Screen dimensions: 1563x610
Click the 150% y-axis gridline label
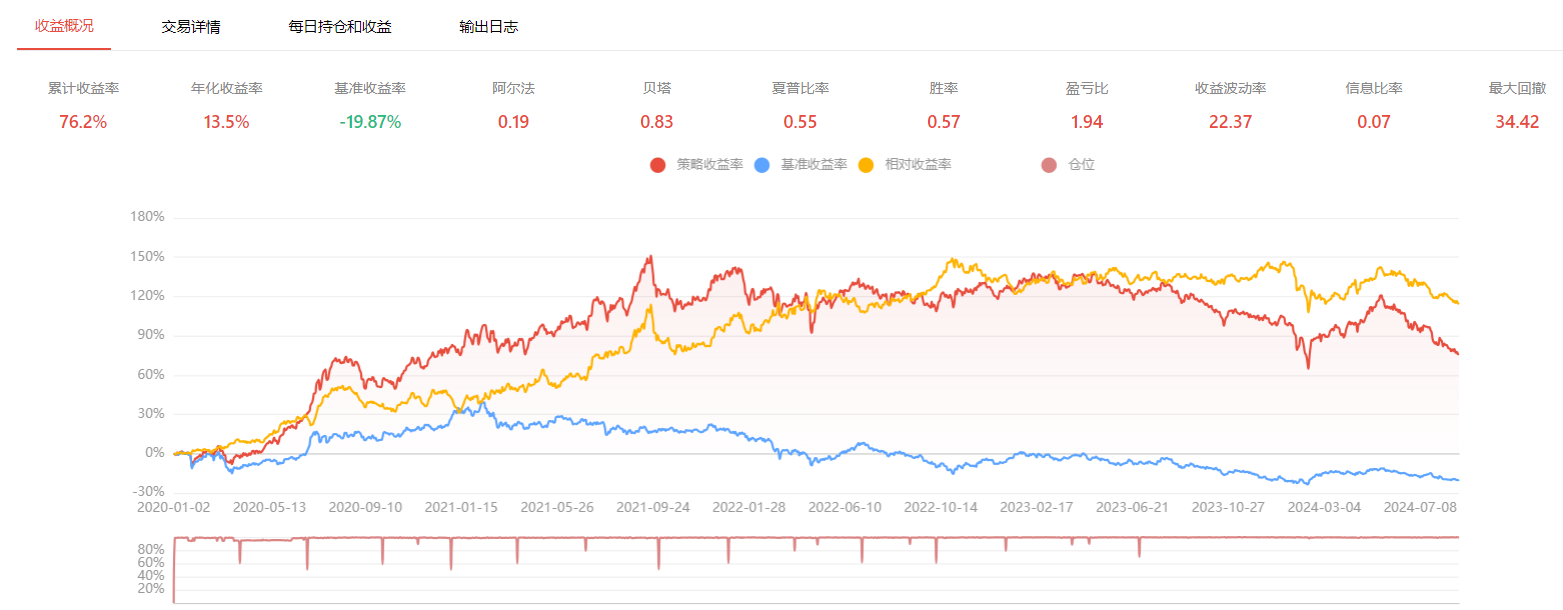pos(148,257)
